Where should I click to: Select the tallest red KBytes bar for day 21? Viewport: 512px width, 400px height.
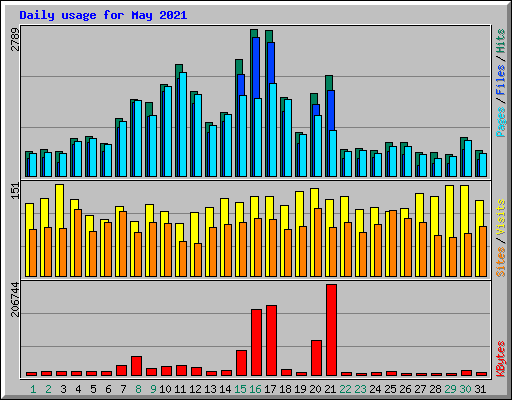point(331,330)
